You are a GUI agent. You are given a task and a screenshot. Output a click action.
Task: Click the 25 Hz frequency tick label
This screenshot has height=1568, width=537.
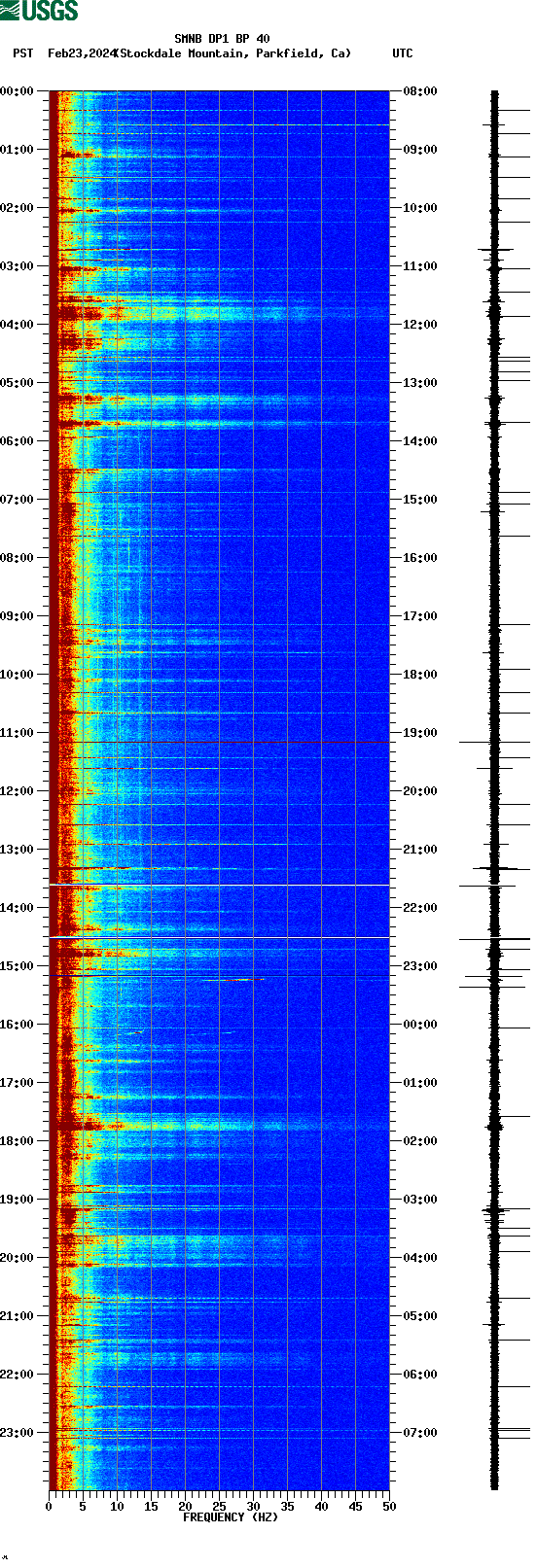point(219,1507)
